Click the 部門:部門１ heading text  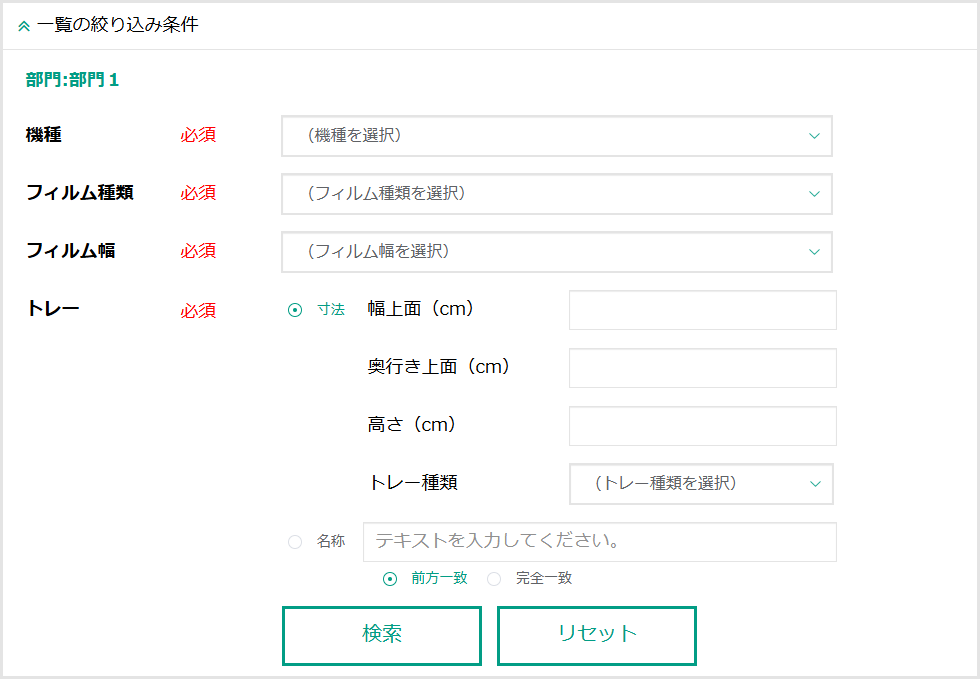click(x=72, y=80)
